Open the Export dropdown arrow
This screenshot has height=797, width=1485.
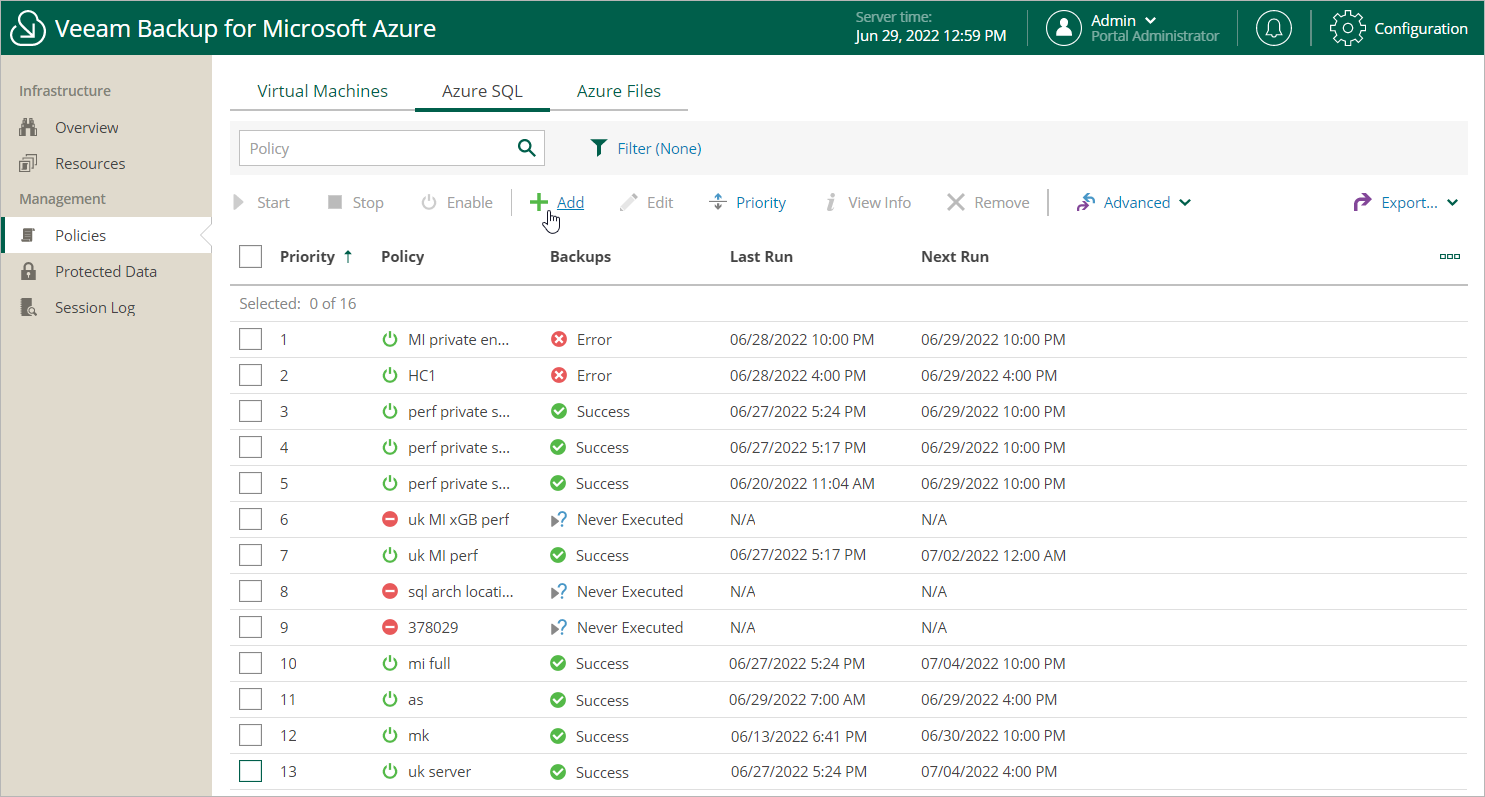pos(1452,203)
